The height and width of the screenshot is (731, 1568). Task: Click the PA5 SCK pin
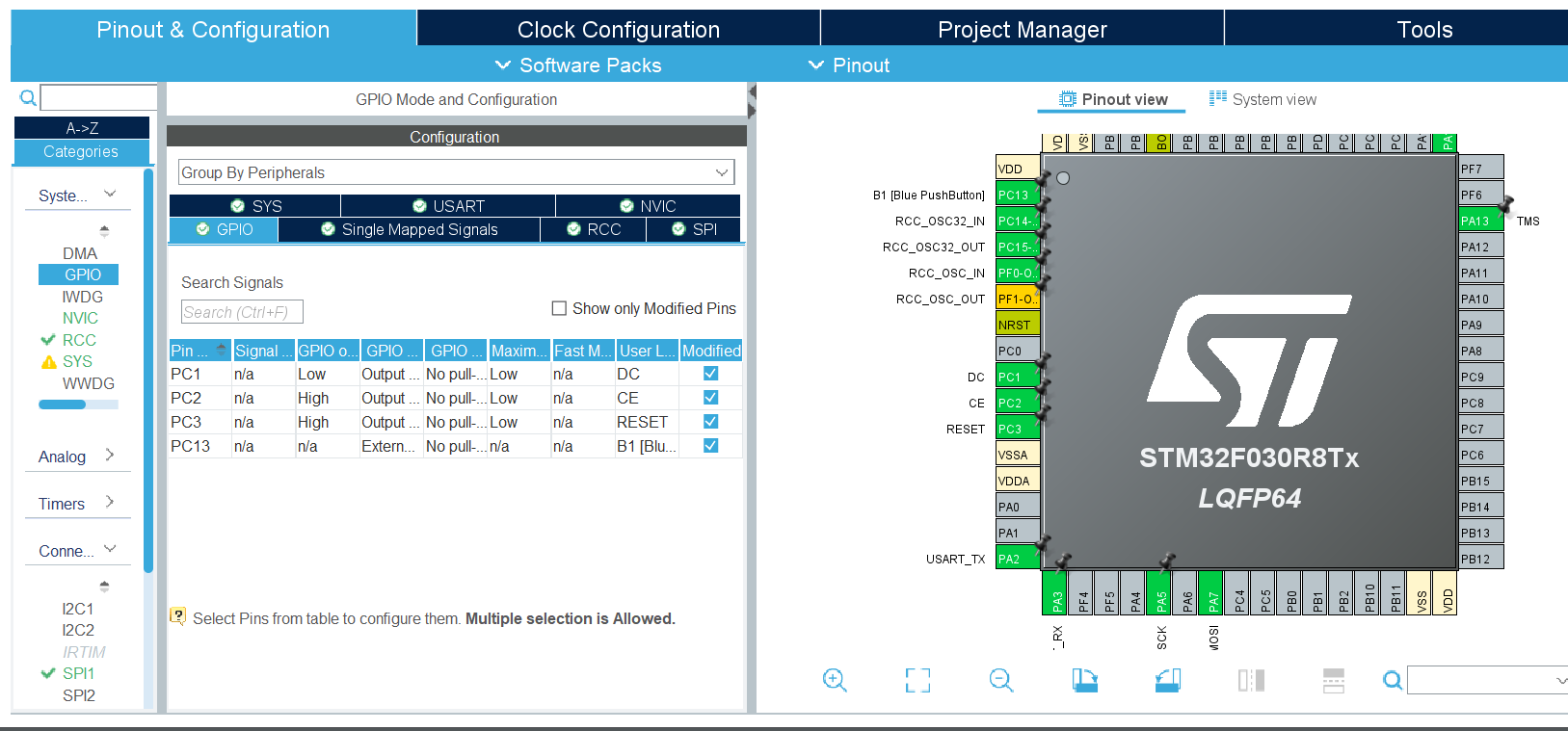1160,593
